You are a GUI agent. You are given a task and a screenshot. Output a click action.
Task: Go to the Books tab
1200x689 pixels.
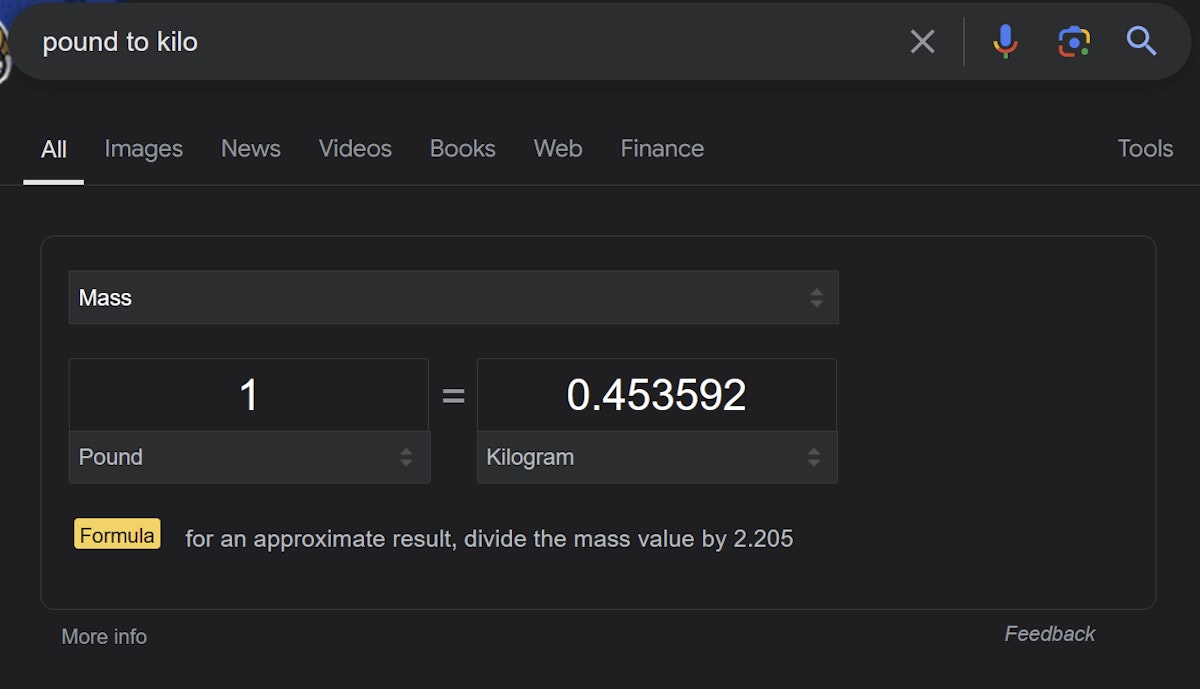click(x=462, y=149)
